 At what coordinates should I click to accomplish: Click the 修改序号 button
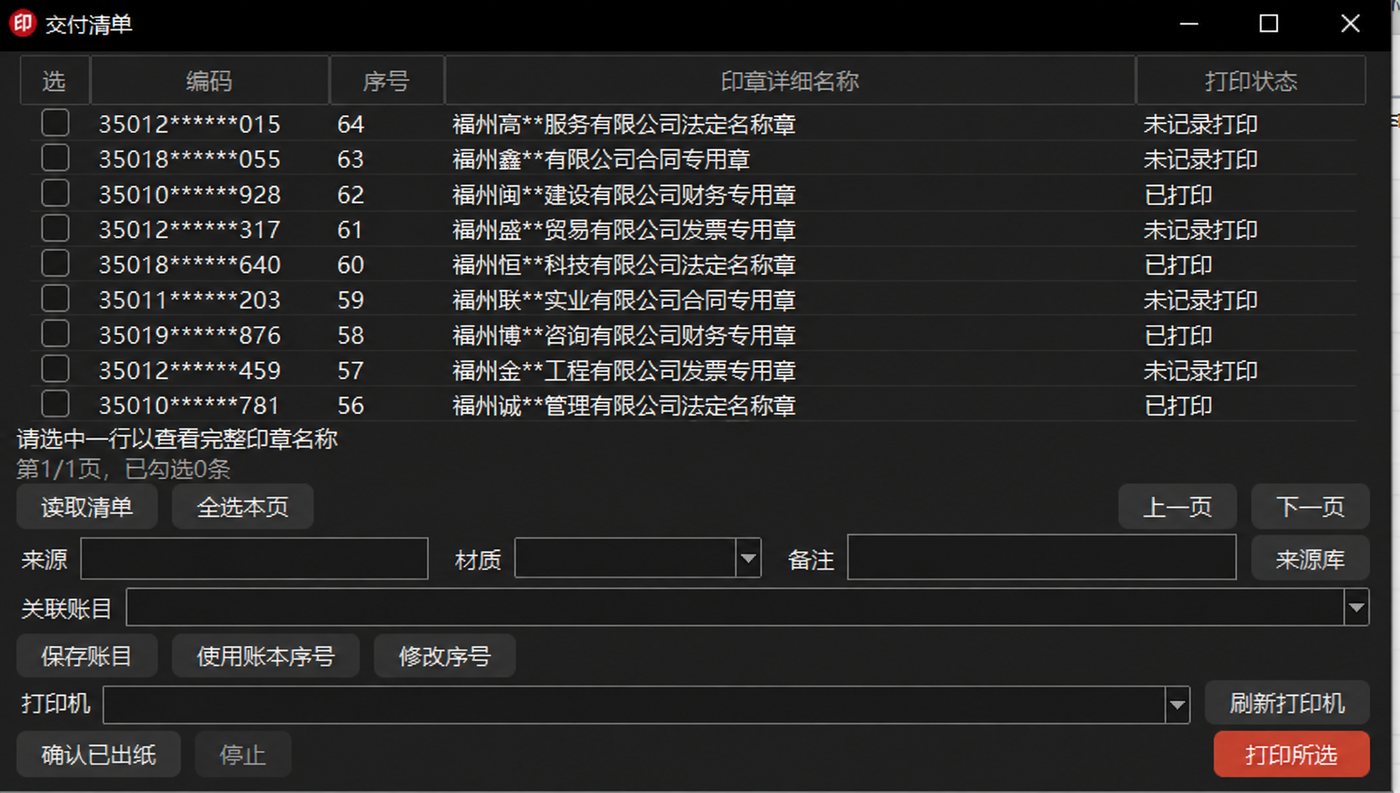coord(445,656)
